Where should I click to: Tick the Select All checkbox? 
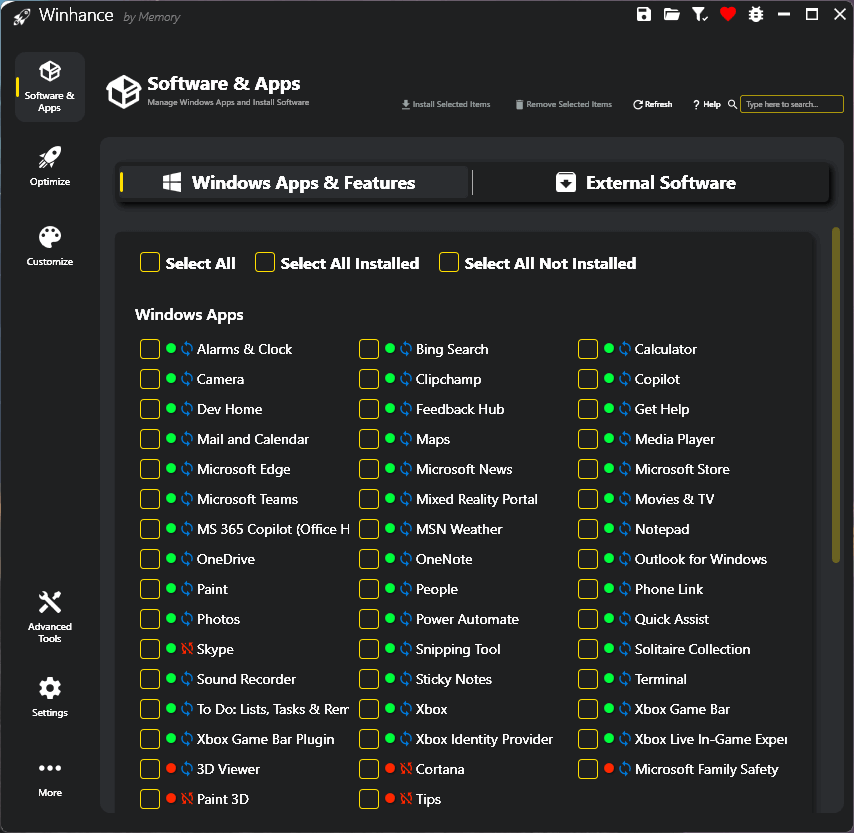click(150, 263)
